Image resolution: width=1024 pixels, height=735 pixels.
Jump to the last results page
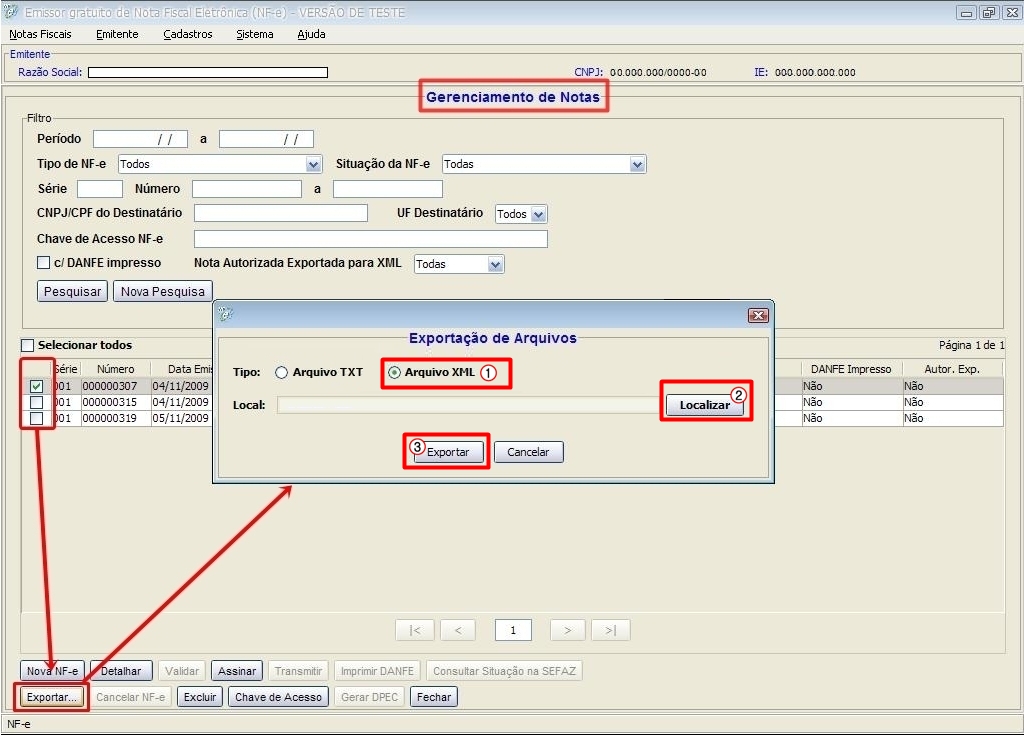(610, 630)
